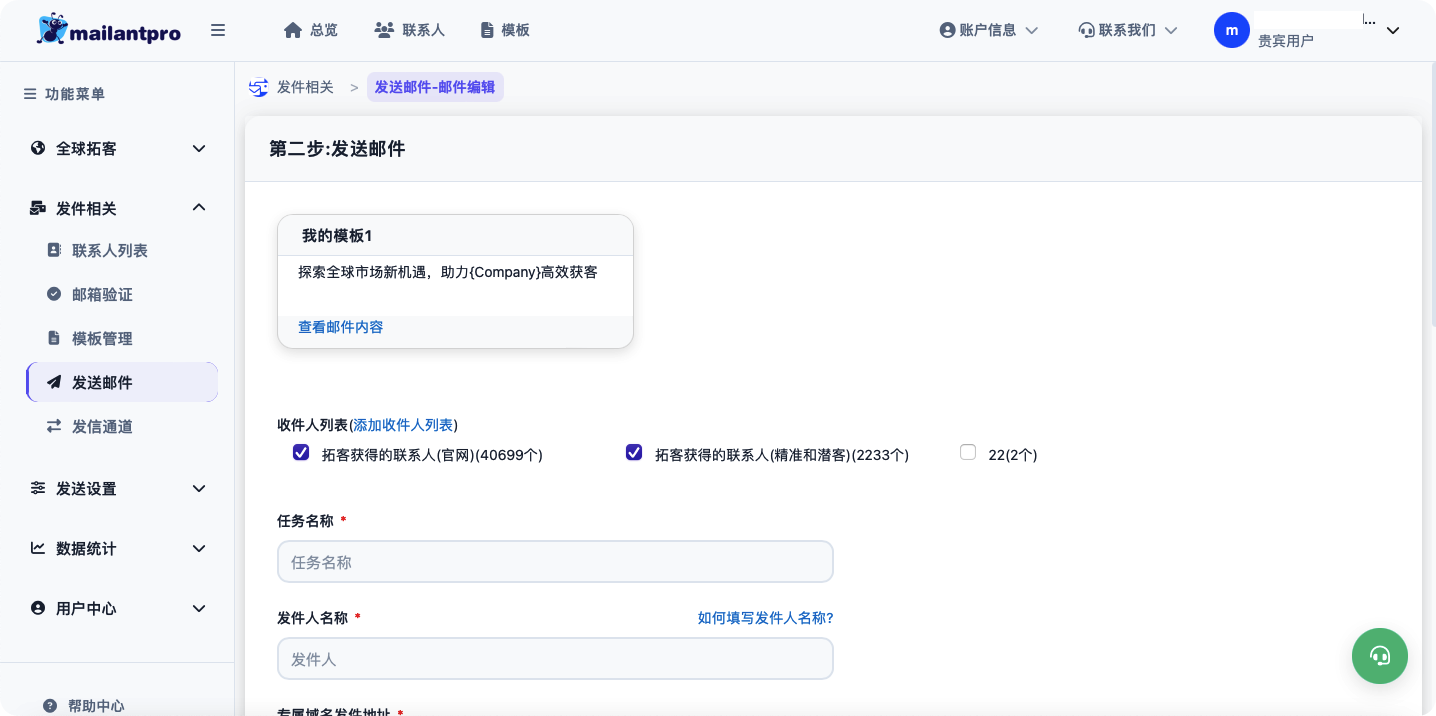Uncheck 拓客获得的联系人(精准和潜客) checkbox
The height and width of the screenshot is (716, 1436).
634,453
